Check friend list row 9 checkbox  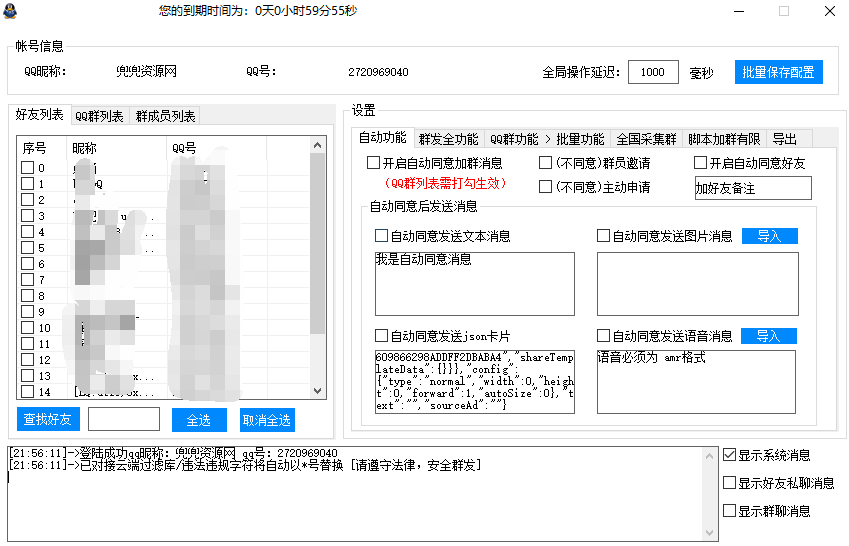28,311
